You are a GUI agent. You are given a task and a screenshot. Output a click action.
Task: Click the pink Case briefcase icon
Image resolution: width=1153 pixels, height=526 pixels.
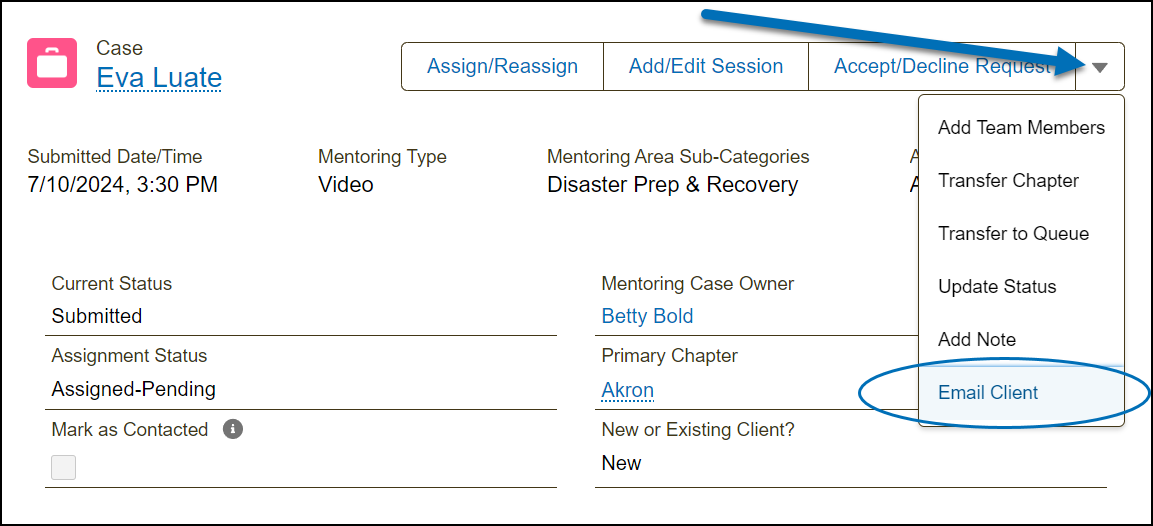(52, 63)
